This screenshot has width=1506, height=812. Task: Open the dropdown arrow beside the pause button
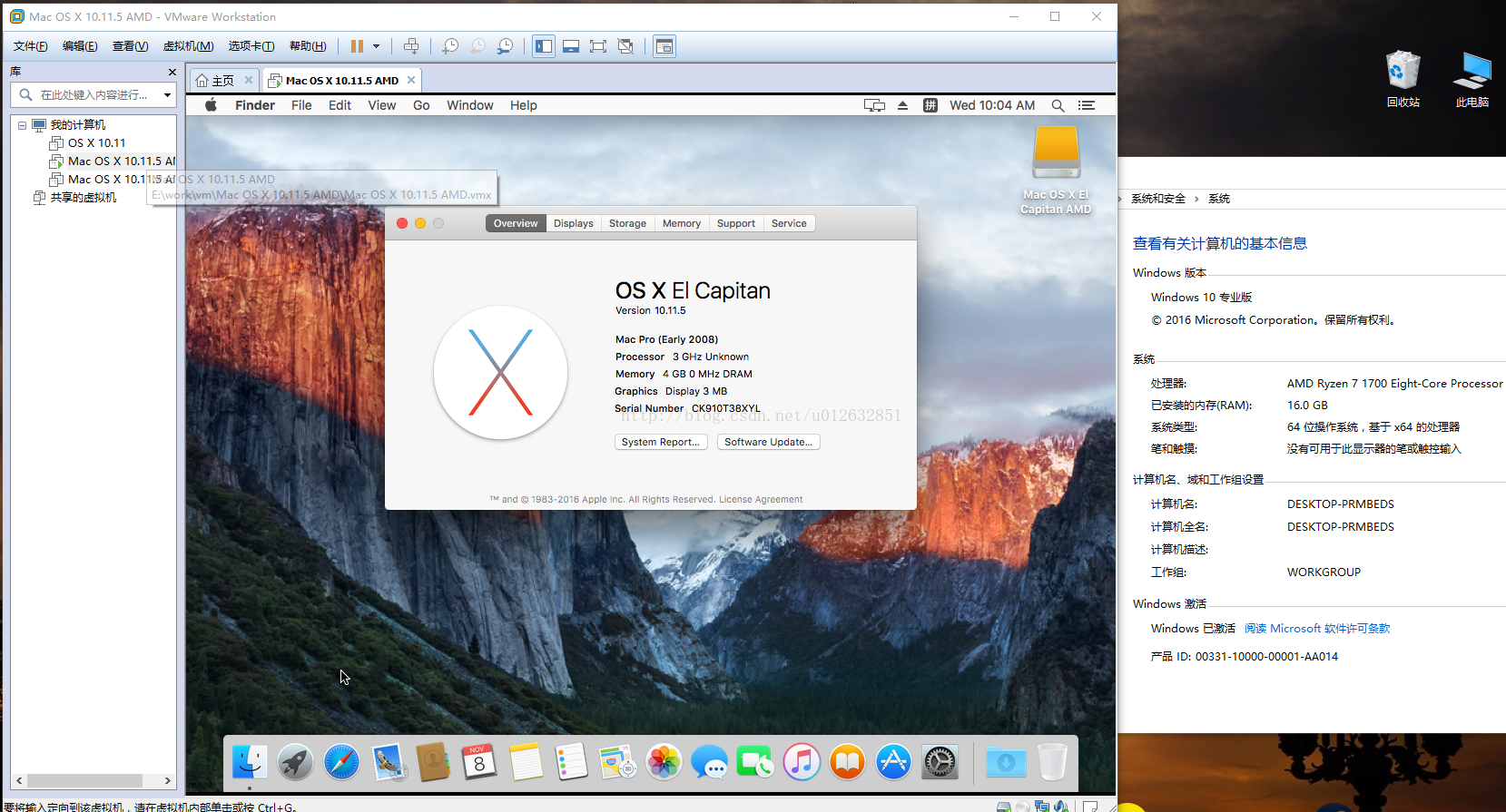click(x=376, y=46)
